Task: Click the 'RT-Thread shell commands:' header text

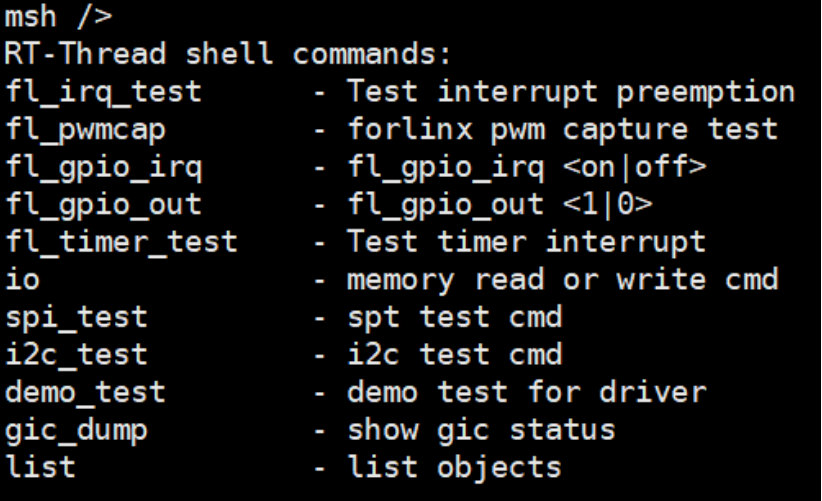Action: pos(228,53)
